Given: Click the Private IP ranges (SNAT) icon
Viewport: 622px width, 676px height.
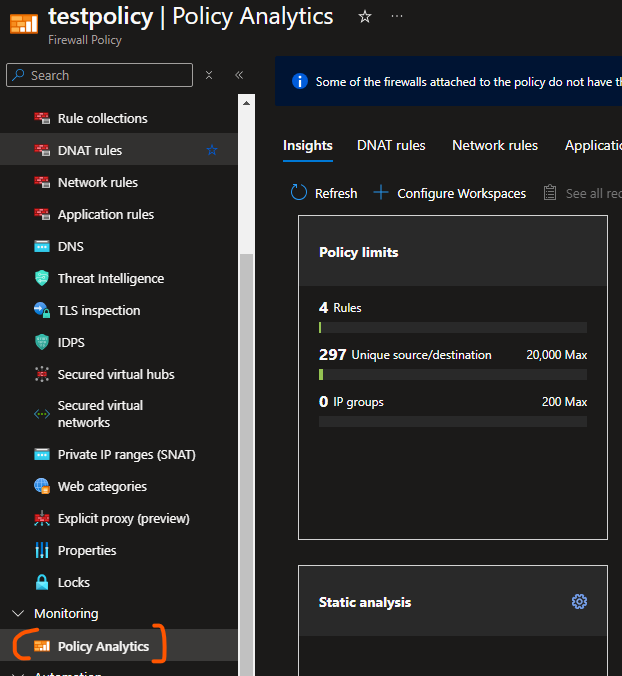Looking at the screenshot, I should (x=42, y=454).
